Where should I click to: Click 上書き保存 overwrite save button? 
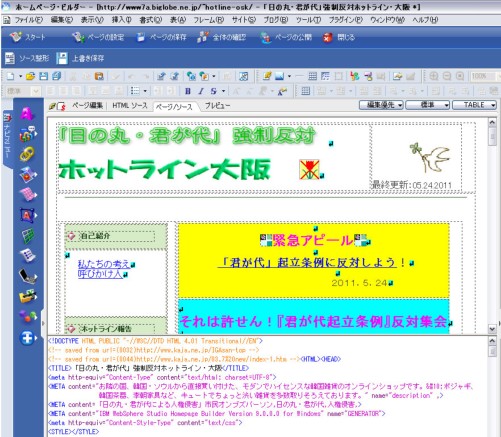tap(80, 58)
